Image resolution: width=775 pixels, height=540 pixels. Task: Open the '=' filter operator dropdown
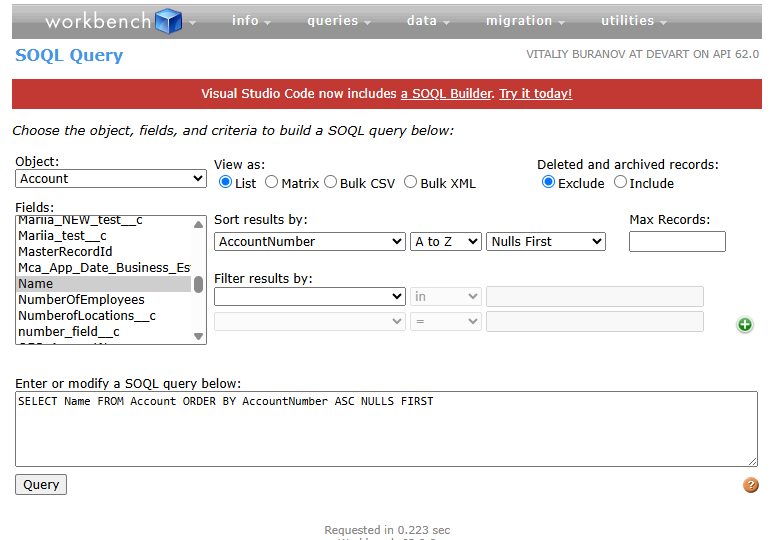tap(446, 322)
